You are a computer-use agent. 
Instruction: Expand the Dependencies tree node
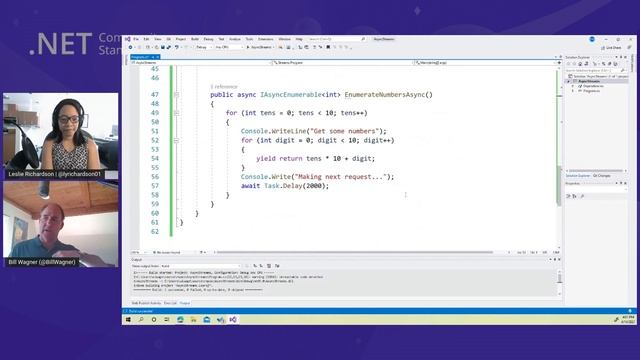[x=573, y=86]
